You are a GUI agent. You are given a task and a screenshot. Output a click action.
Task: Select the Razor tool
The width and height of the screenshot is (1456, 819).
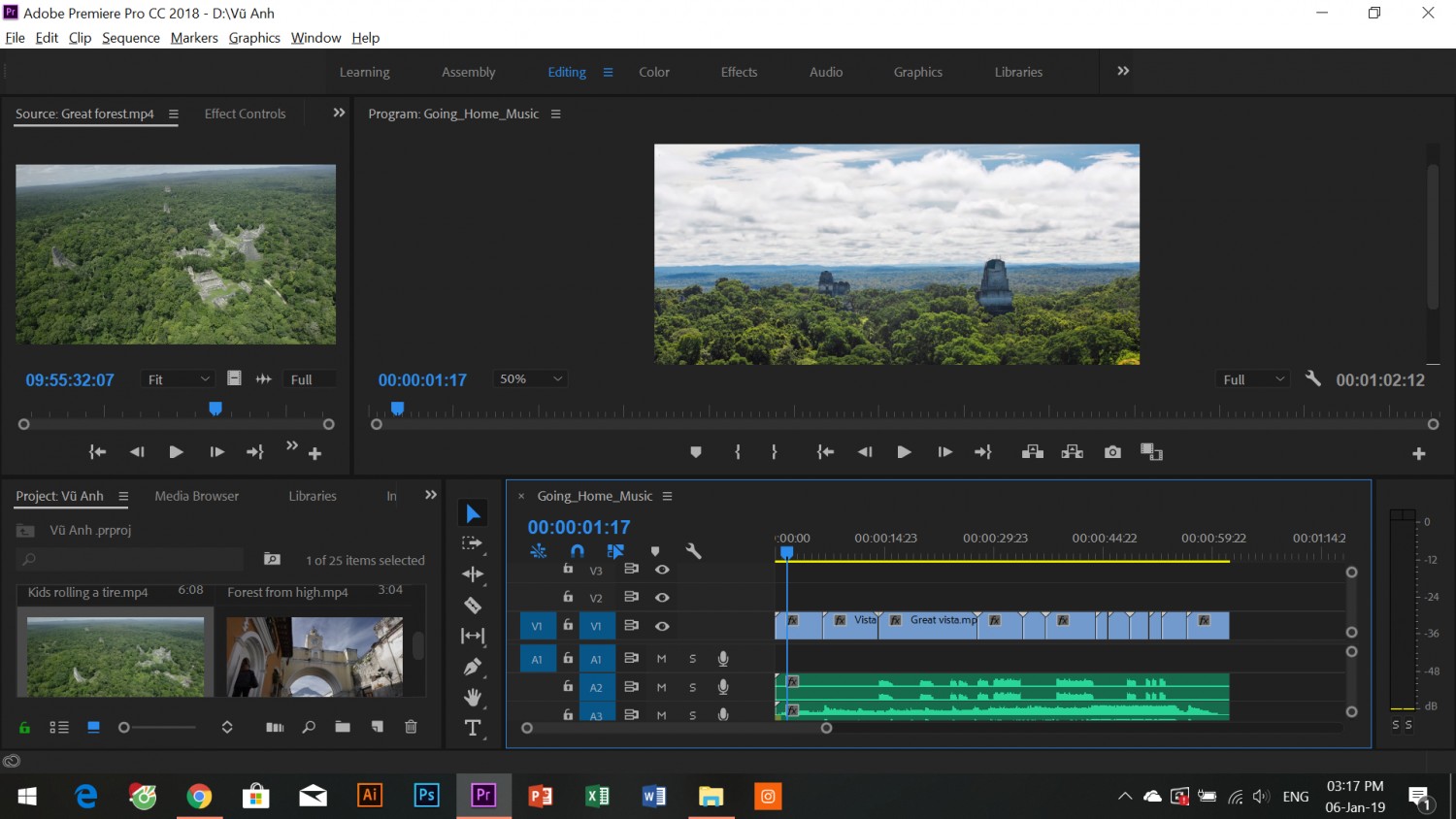click(x=473, y=606)
